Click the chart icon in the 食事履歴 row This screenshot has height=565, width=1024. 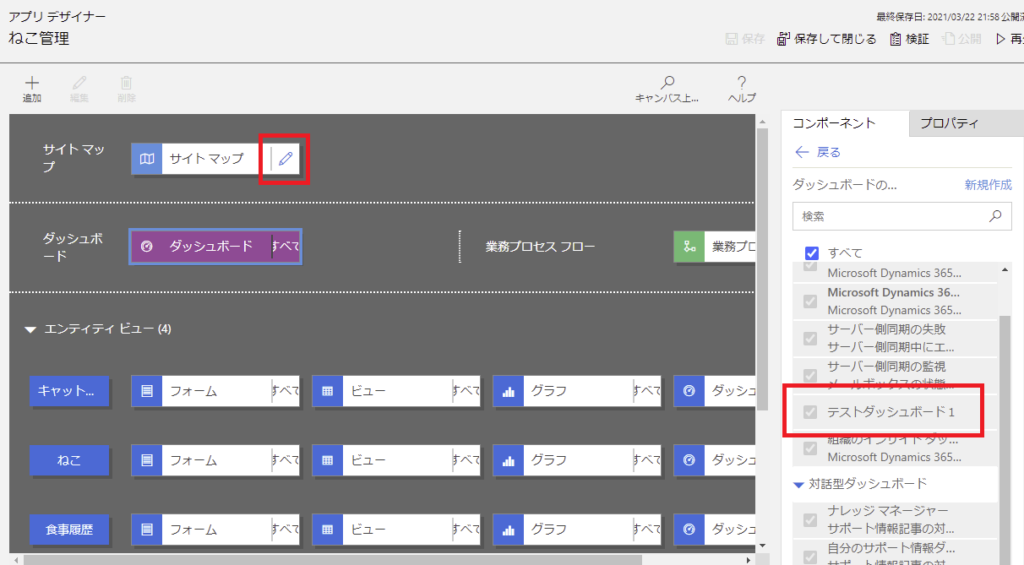pyautogui.click(x=508, y=530)
